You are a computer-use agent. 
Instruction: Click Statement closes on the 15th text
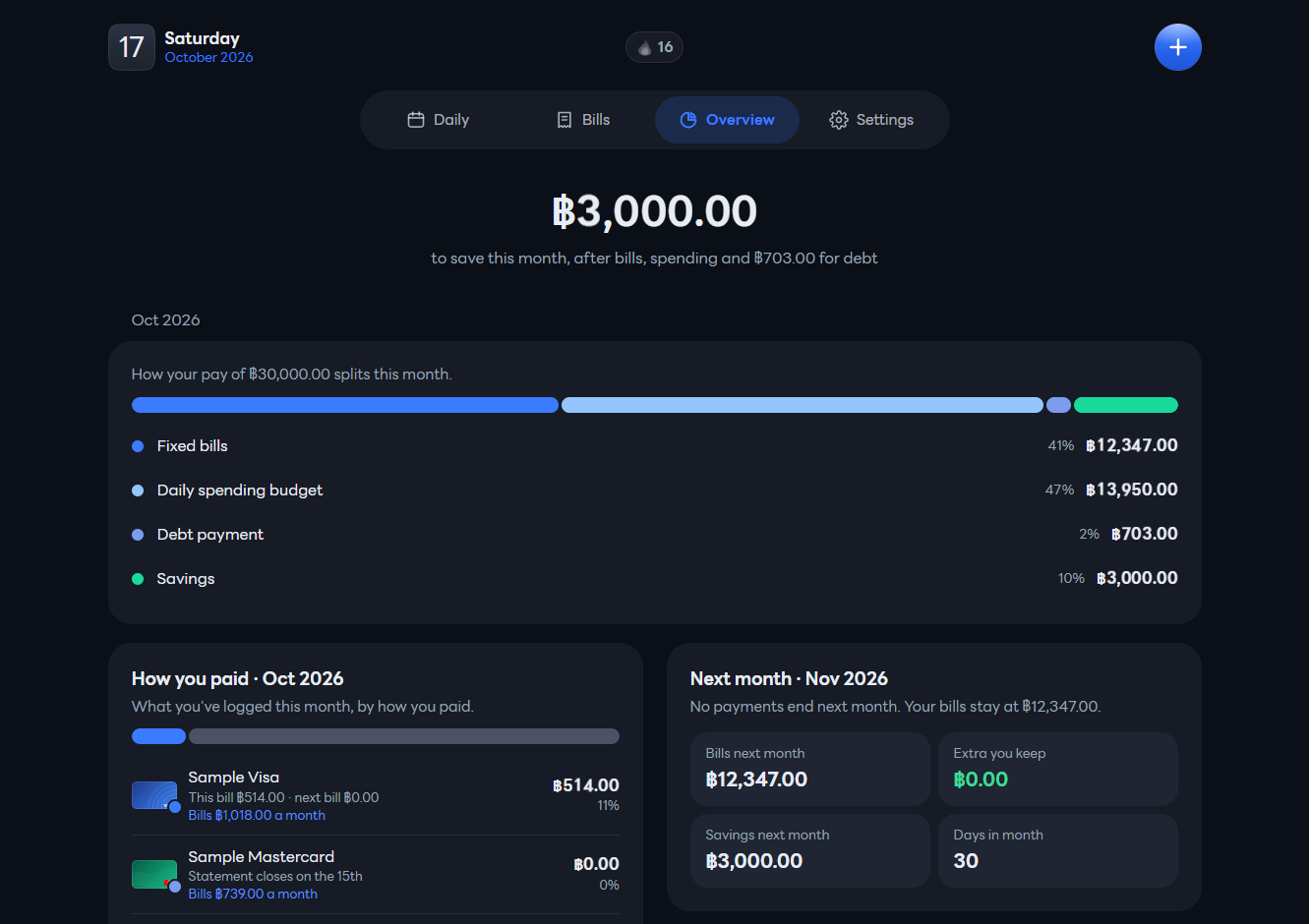click(275, 877)
